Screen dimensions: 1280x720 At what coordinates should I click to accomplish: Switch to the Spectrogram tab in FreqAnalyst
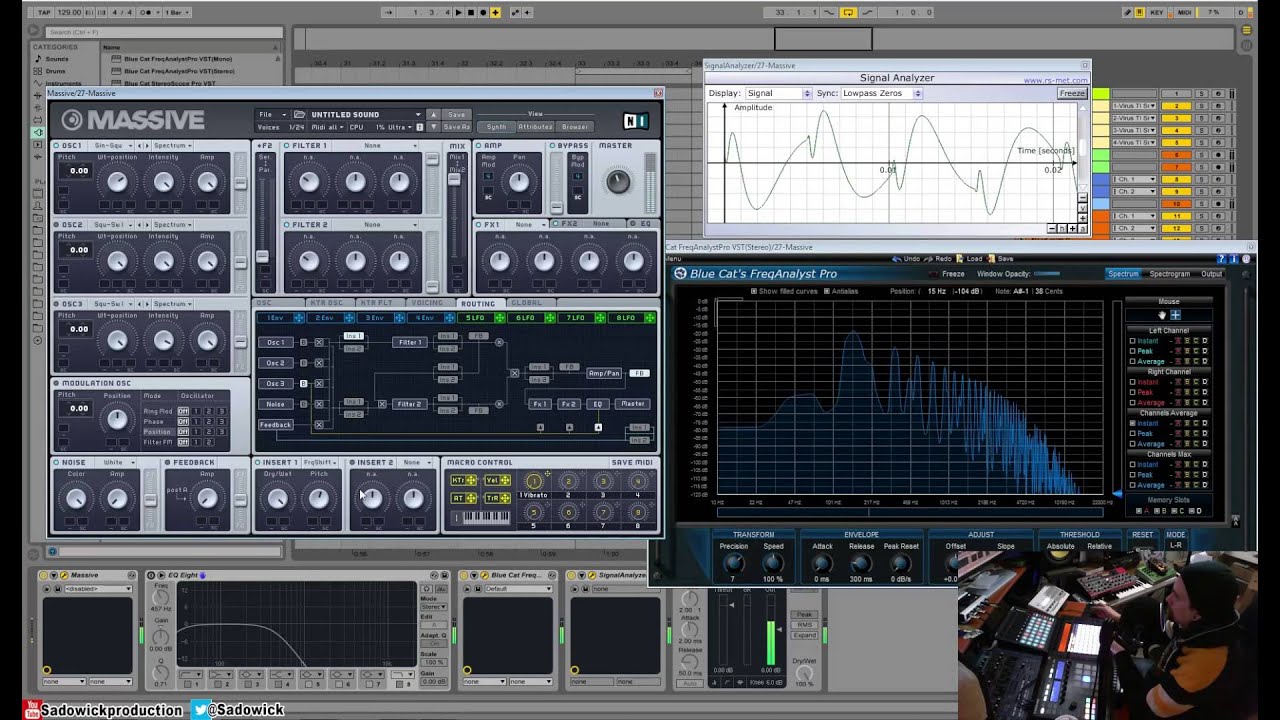(x=1169, y=274)
